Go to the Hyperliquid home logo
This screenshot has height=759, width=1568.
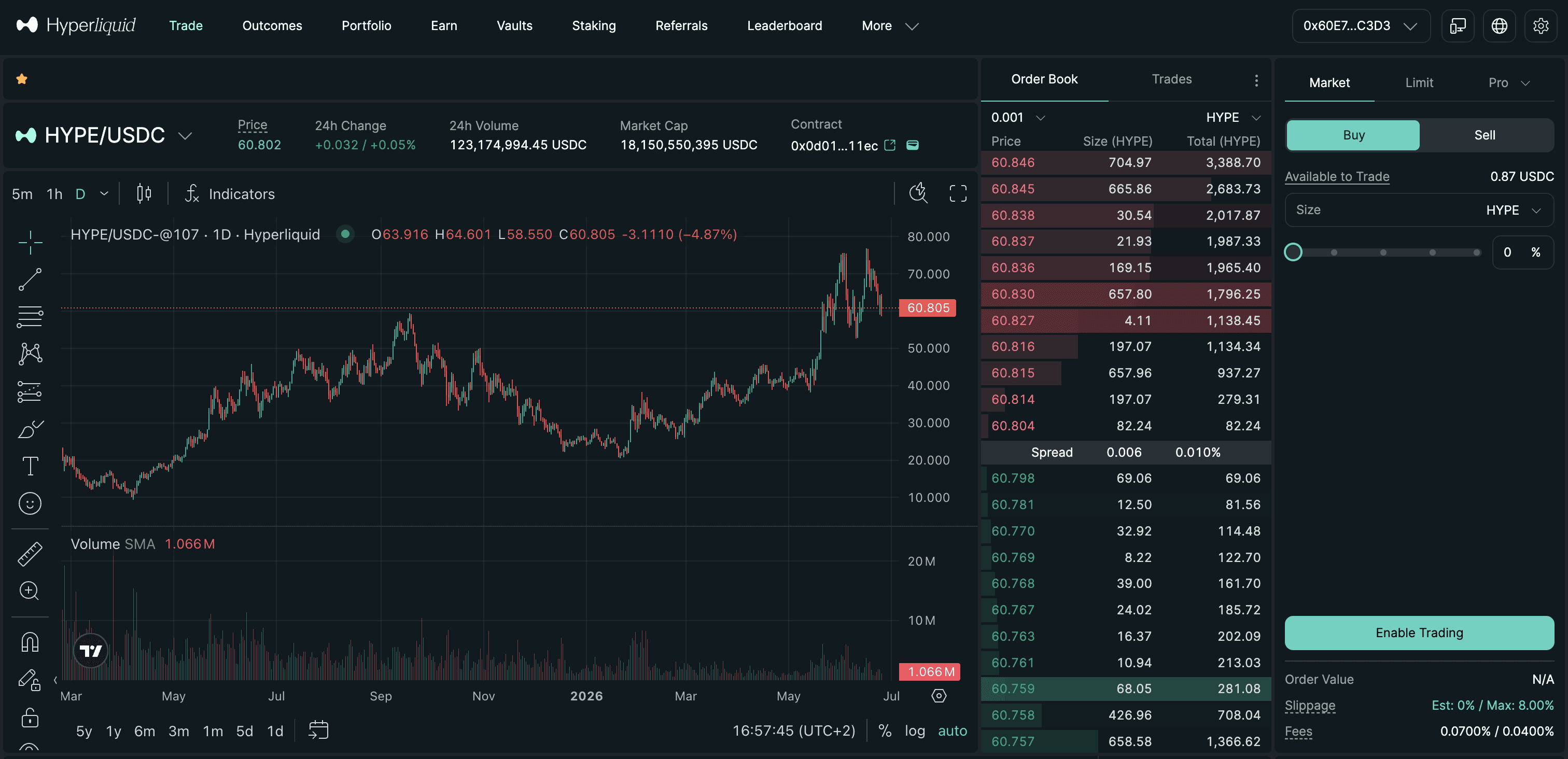point(76,25)
